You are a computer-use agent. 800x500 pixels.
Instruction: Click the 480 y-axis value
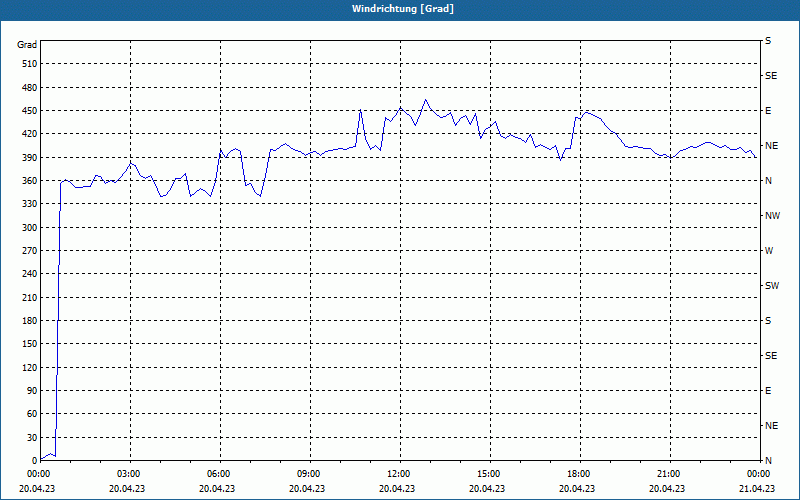30,88
